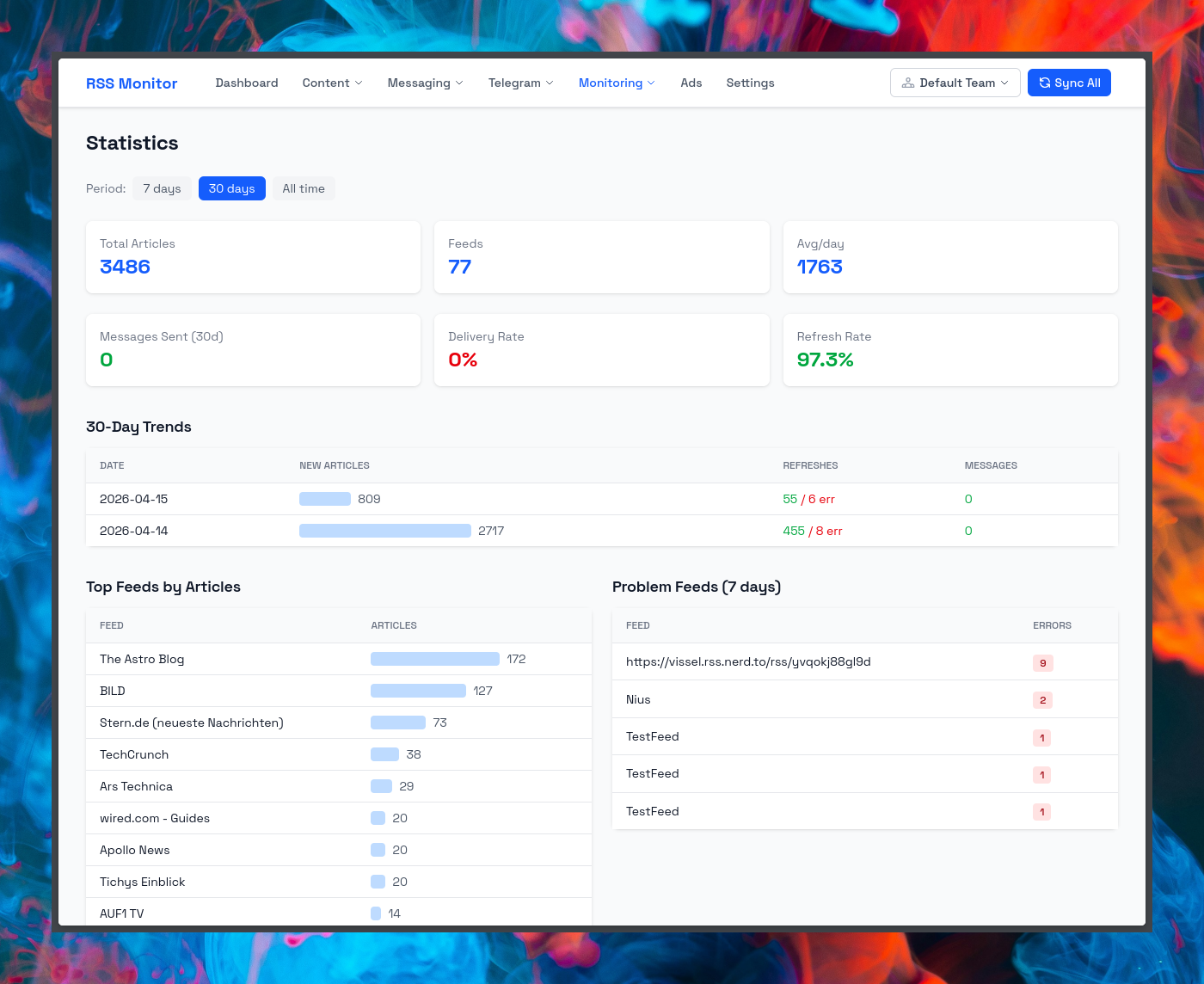Click the red 9 errors badge
This screenshot has width=1204, height=984.
(1042, 662)
